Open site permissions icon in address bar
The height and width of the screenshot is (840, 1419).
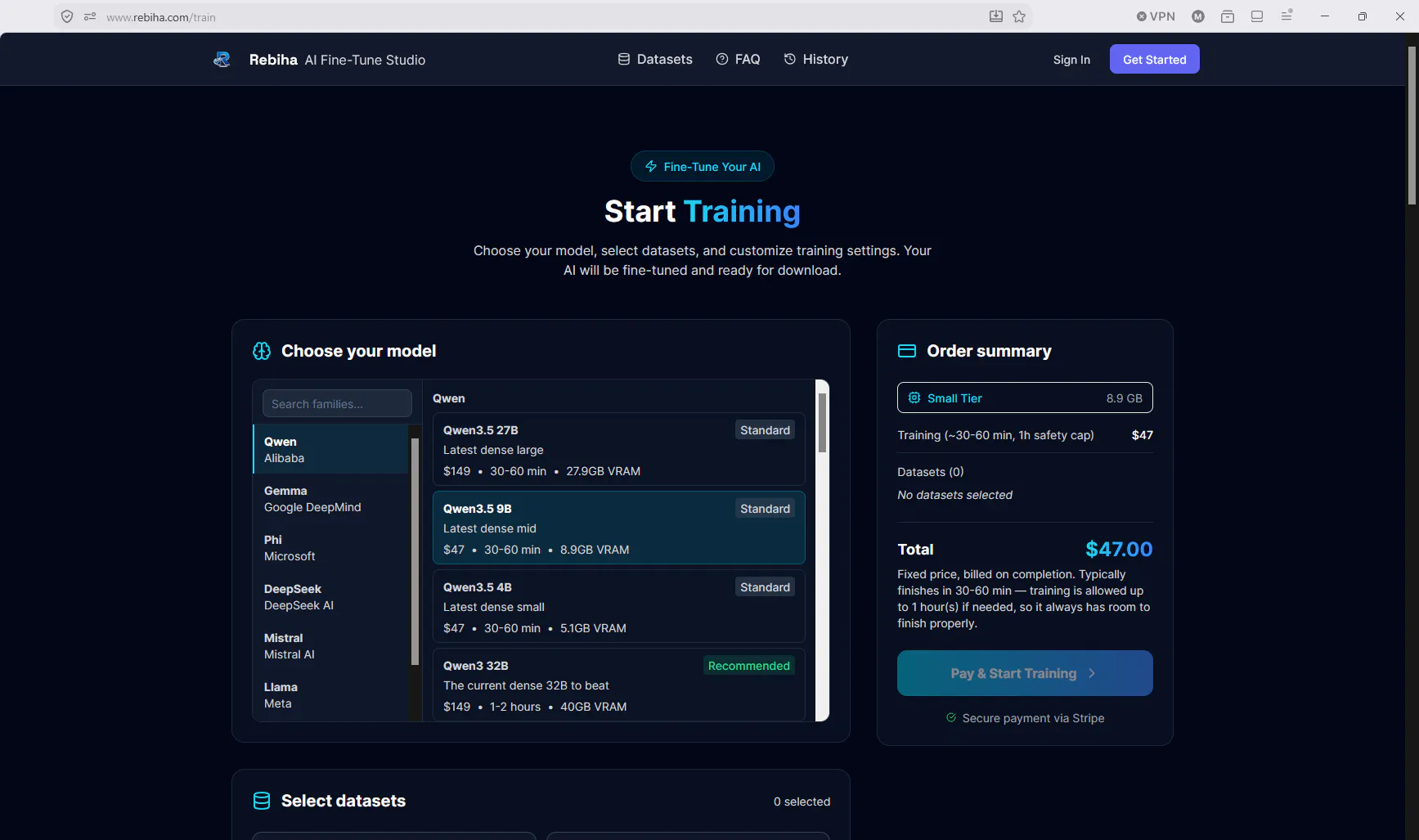(90, 16)
